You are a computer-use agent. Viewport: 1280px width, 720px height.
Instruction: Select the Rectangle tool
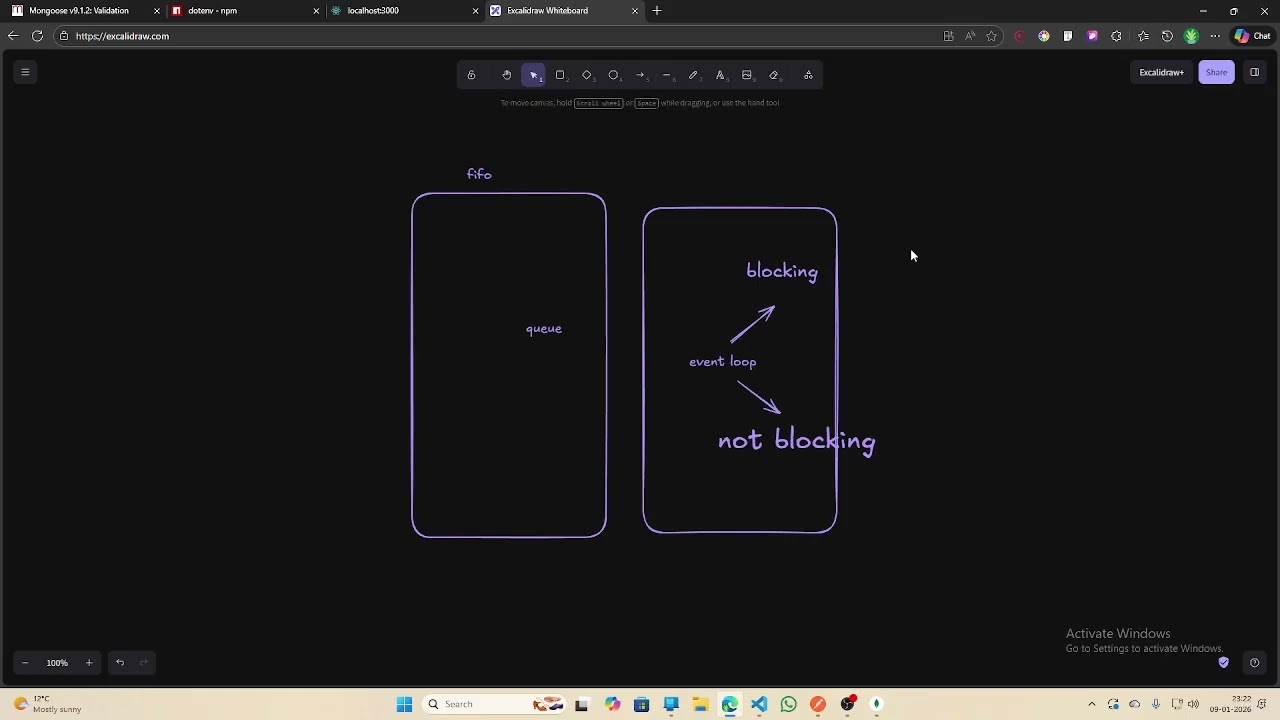[560, 75]
